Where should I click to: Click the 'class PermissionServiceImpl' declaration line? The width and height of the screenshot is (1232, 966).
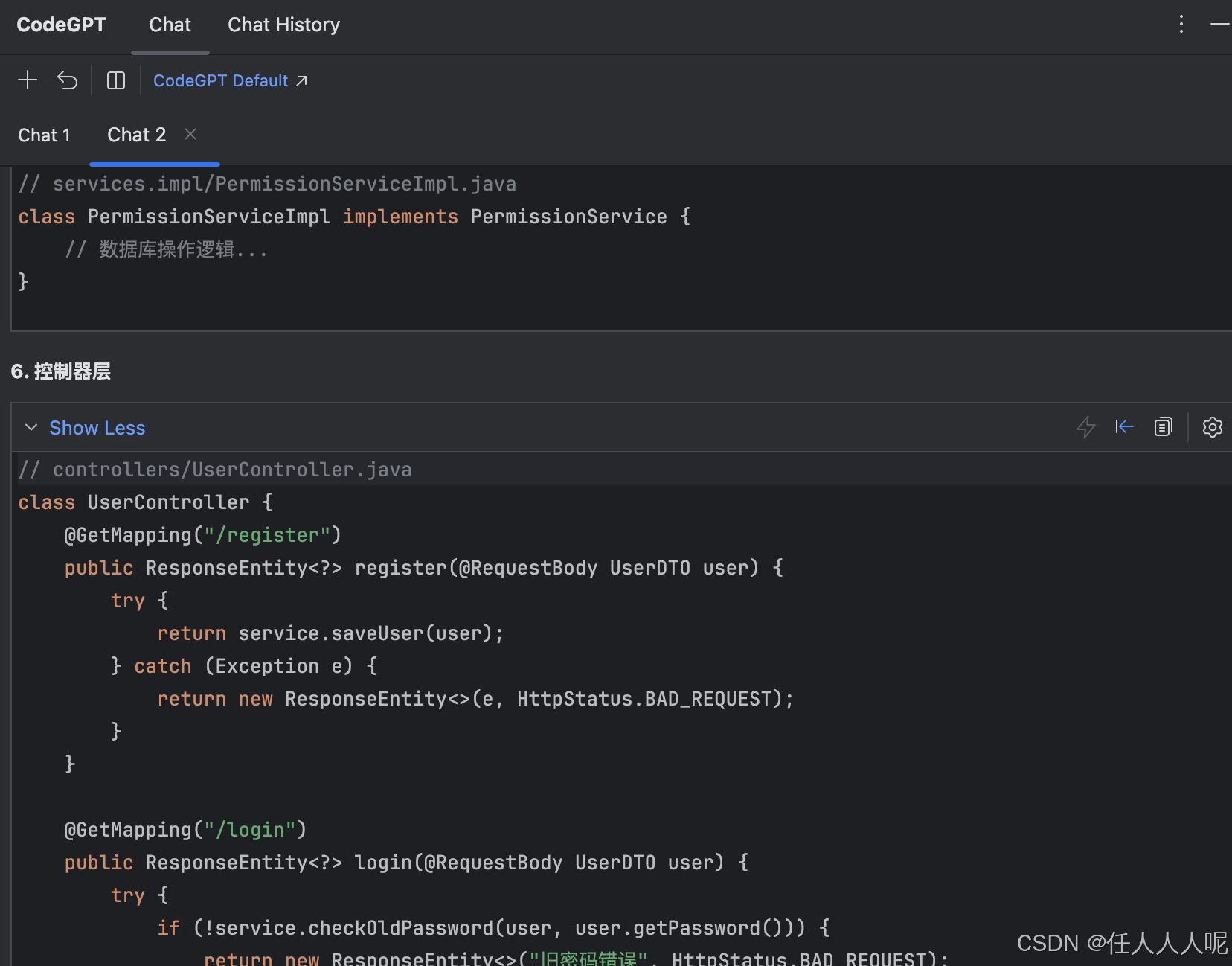355,217
